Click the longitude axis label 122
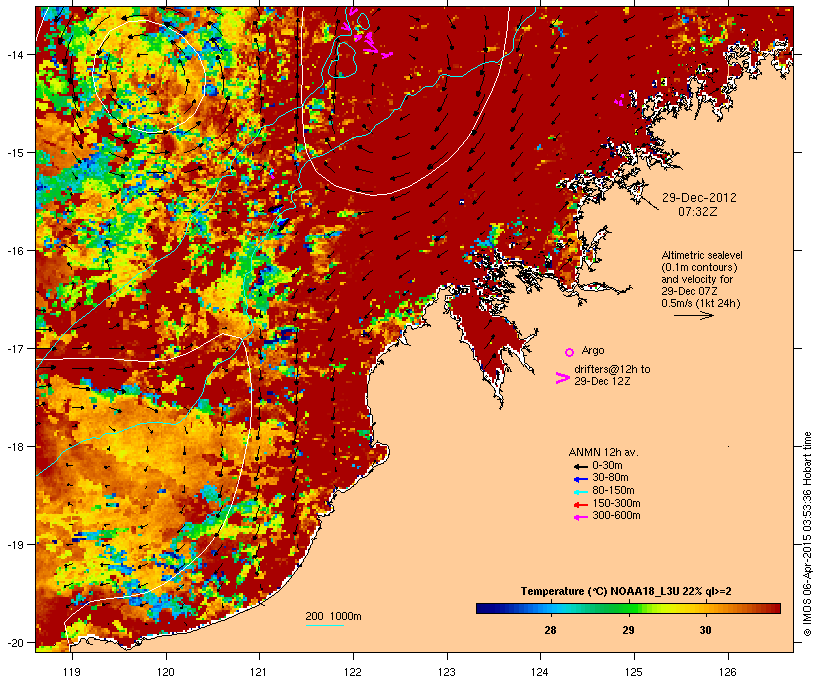The height and width of the screenshot is (680, 820). coord(353,672)
